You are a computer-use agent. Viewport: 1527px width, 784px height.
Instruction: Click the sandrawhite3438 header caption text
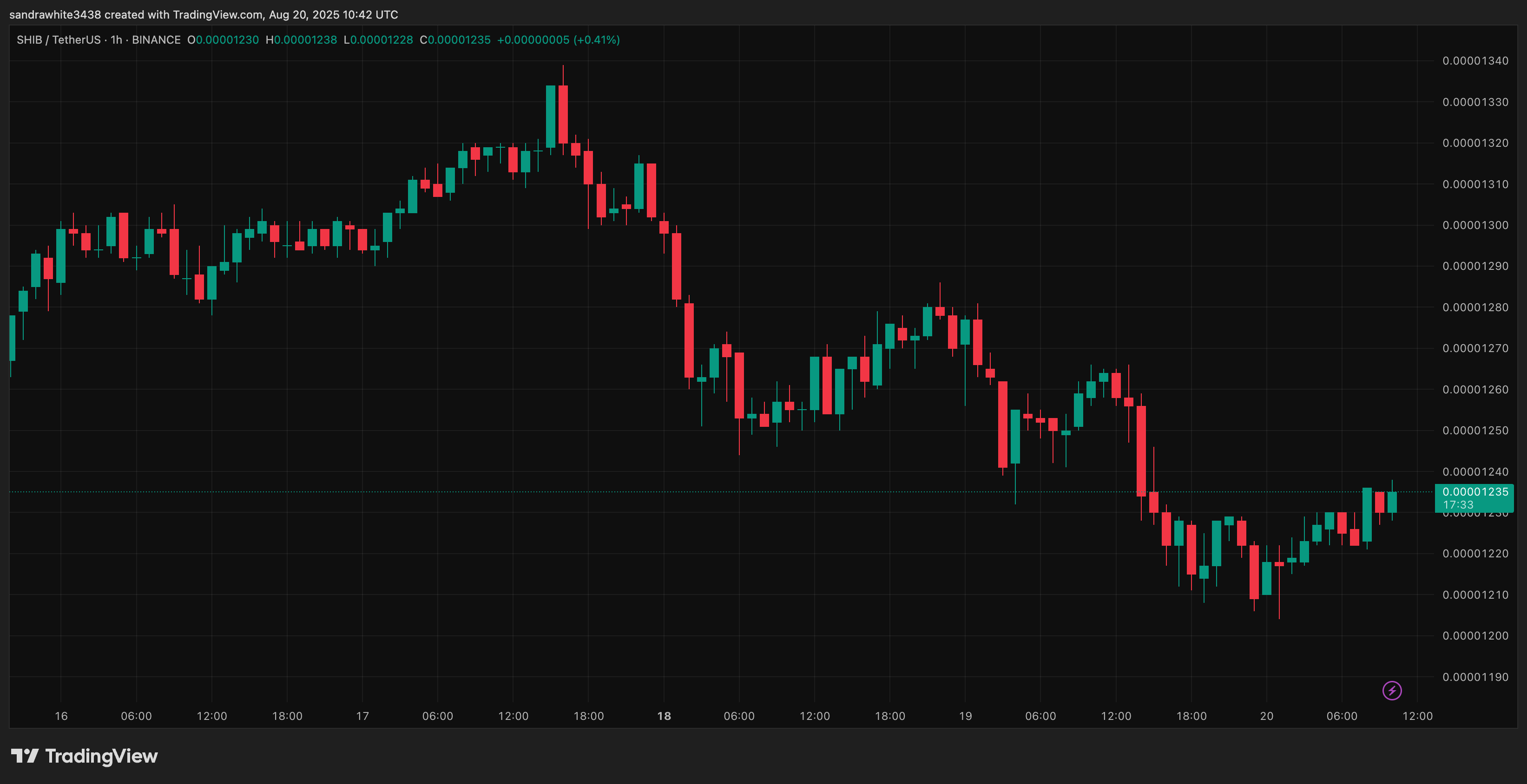click(204, 14)
